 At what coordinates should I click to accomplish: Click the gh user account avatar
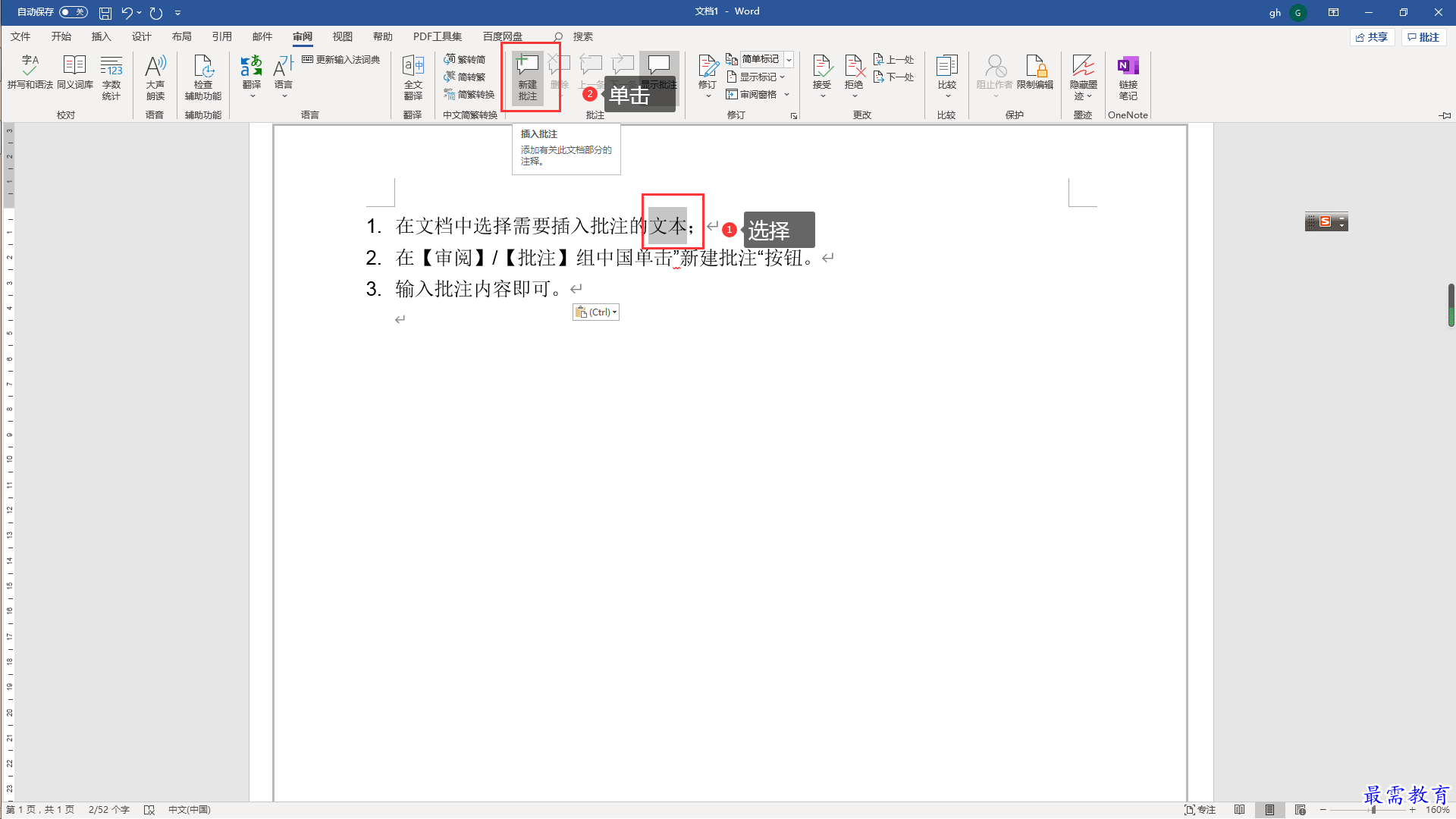click(1298, 13)
